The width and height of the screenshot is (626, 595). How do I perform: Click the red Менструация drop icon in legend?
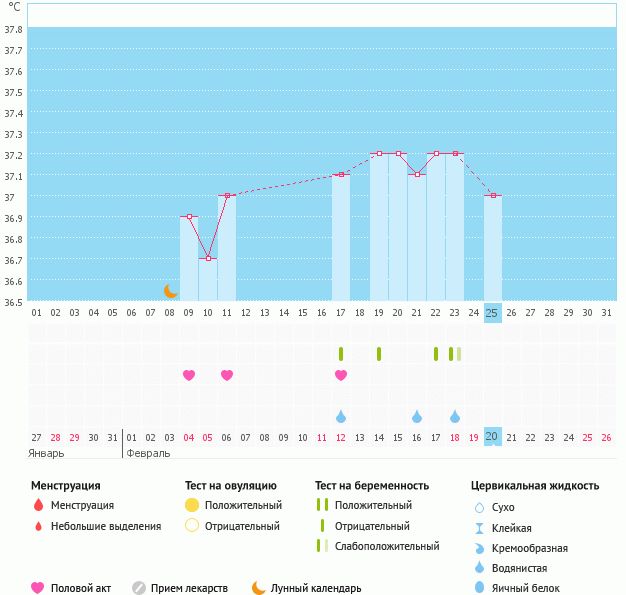38,505
